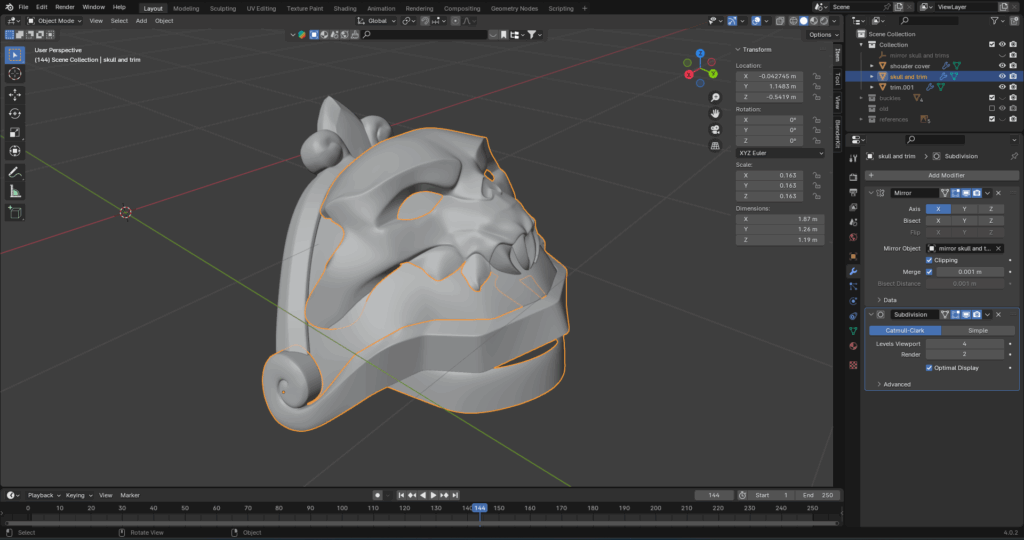Open the Render menu
The image size is (1024, 540).
coord(65,7)
